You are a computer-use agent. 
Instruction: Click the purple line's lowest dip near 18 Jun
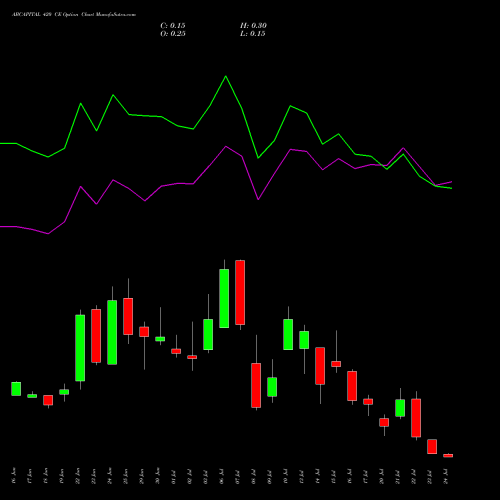pos(48,234)
